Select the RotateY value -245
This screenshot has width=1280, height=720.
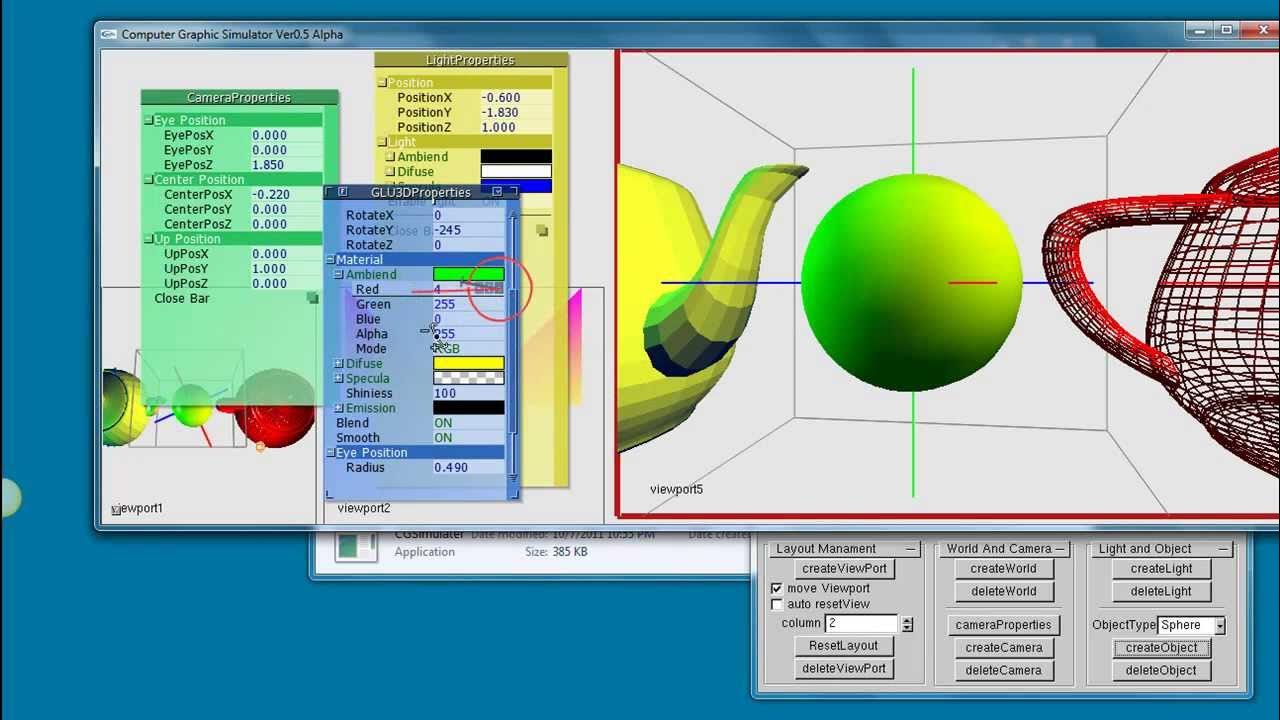(x=468, y=230)
